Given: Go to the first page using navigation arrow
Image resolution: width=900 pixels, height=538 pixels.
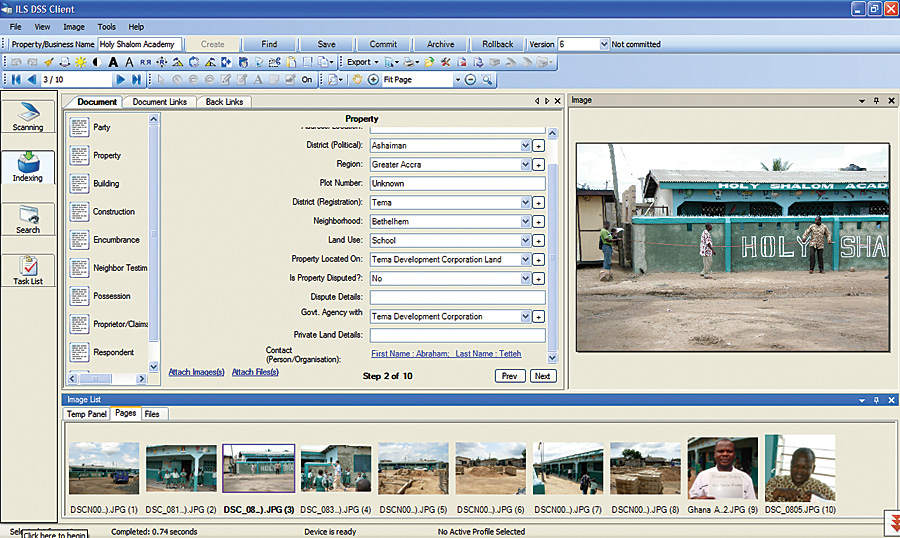Looking at the screenshot, I should point(16,79).
